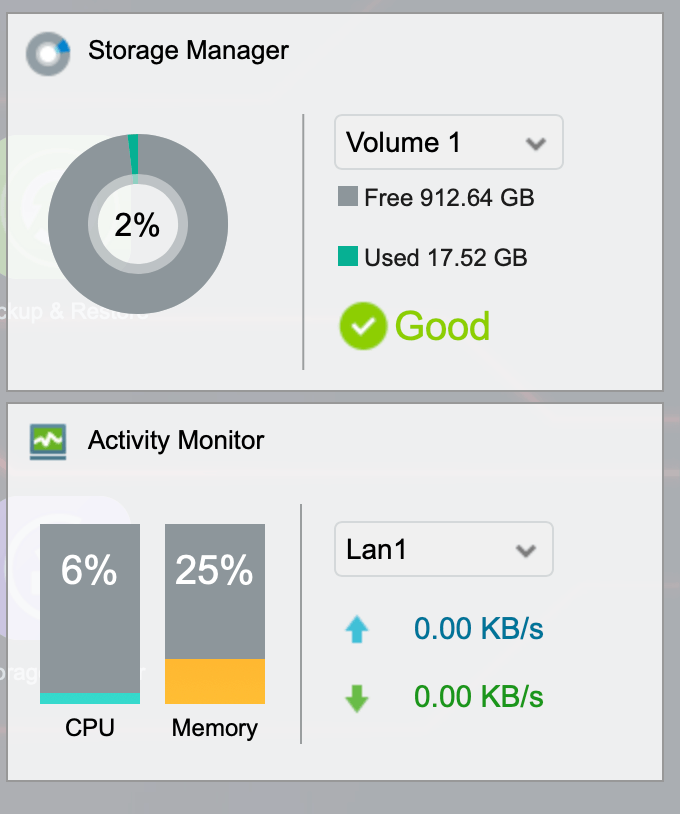This screenshot has width=680, height=814.
Task: Click the blue upload arrow icon
Action: pyautogui.click(x=357, y=629)
